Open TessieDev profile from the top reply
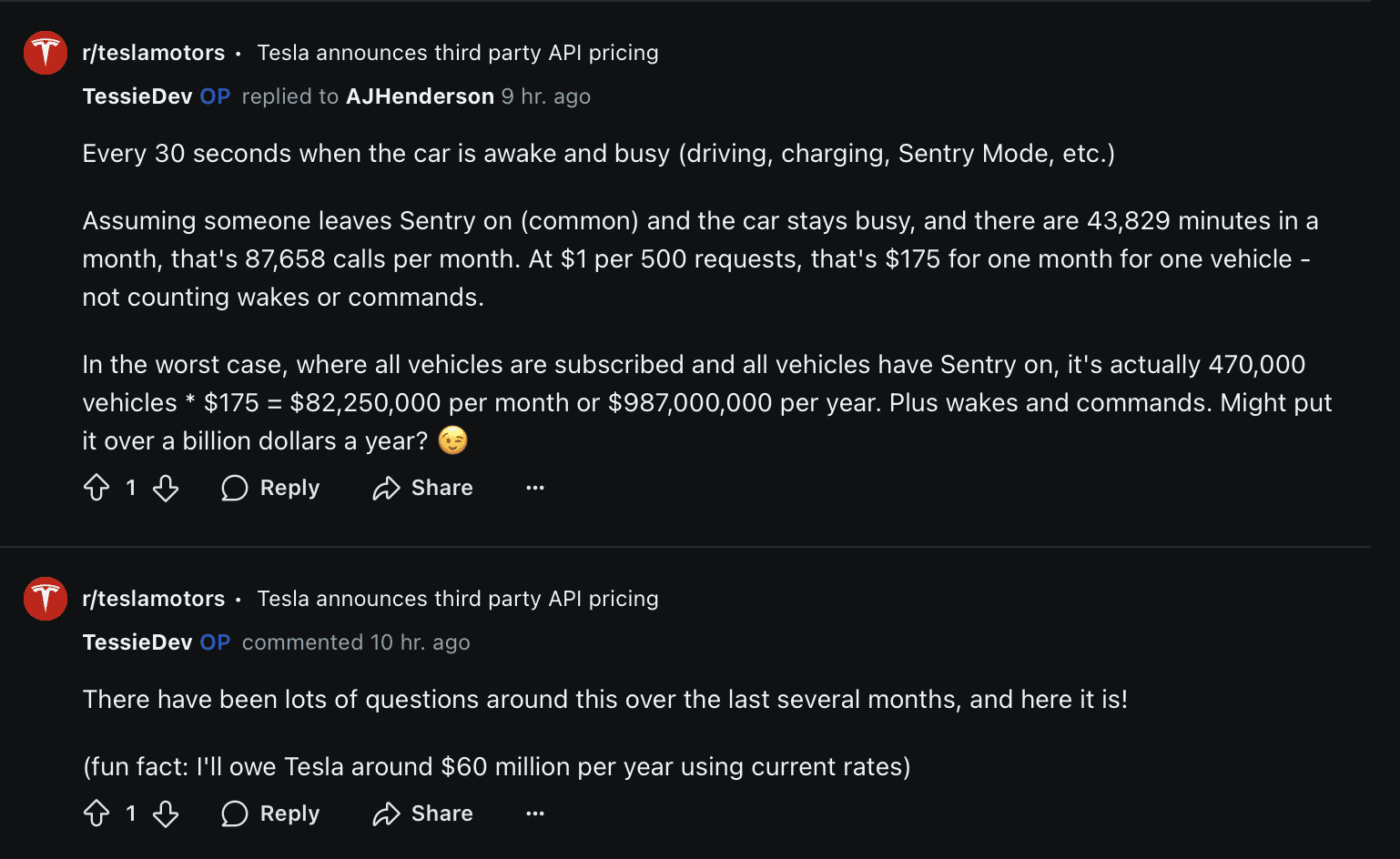1400x859 pixels. tap(137, 96)
